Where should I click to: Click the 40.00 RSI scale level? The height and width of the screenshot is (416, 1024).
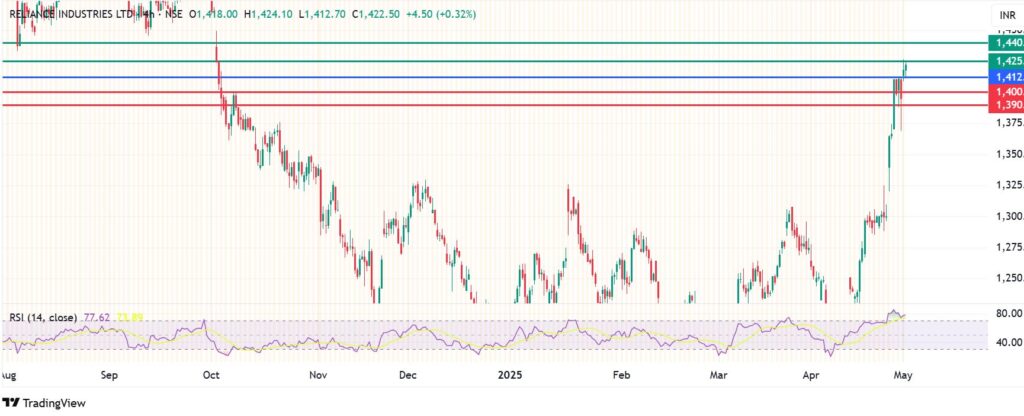click(1008, 343)
